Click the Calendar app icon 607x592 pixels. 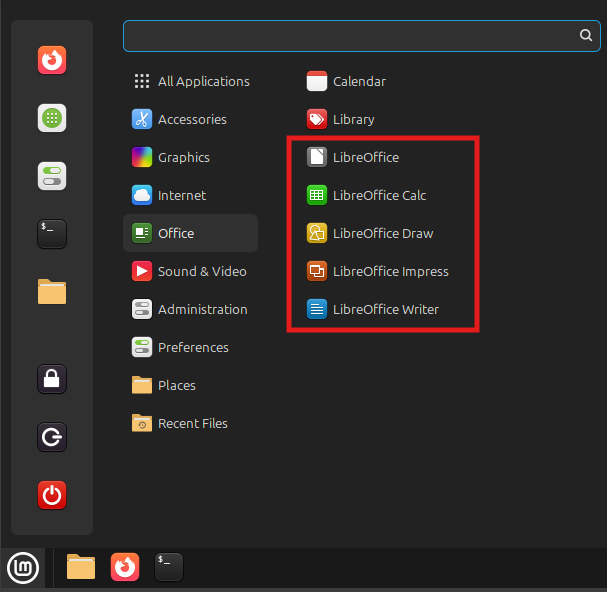[x=317, y=81]
